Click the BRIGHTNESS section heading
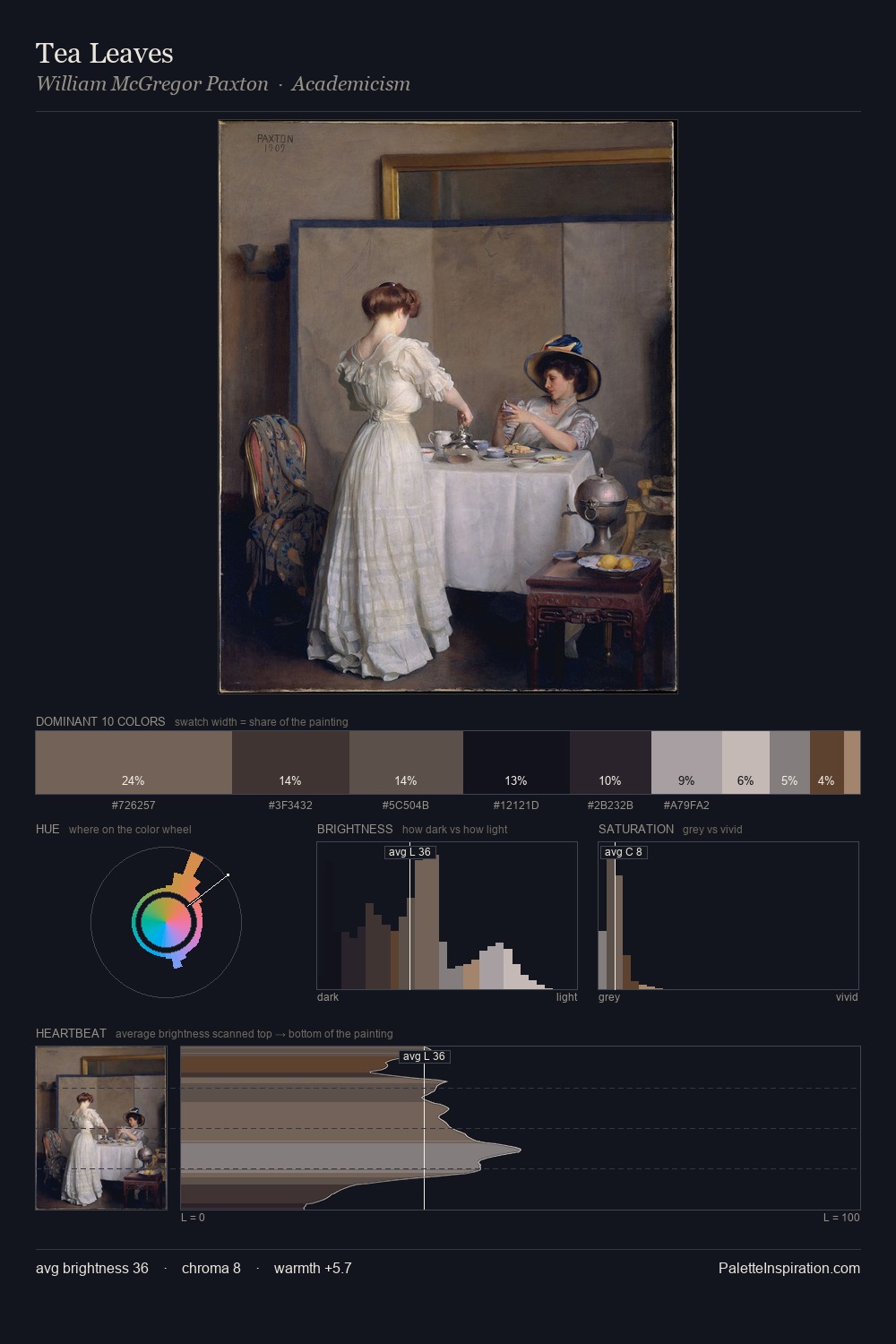 (355, 829)
